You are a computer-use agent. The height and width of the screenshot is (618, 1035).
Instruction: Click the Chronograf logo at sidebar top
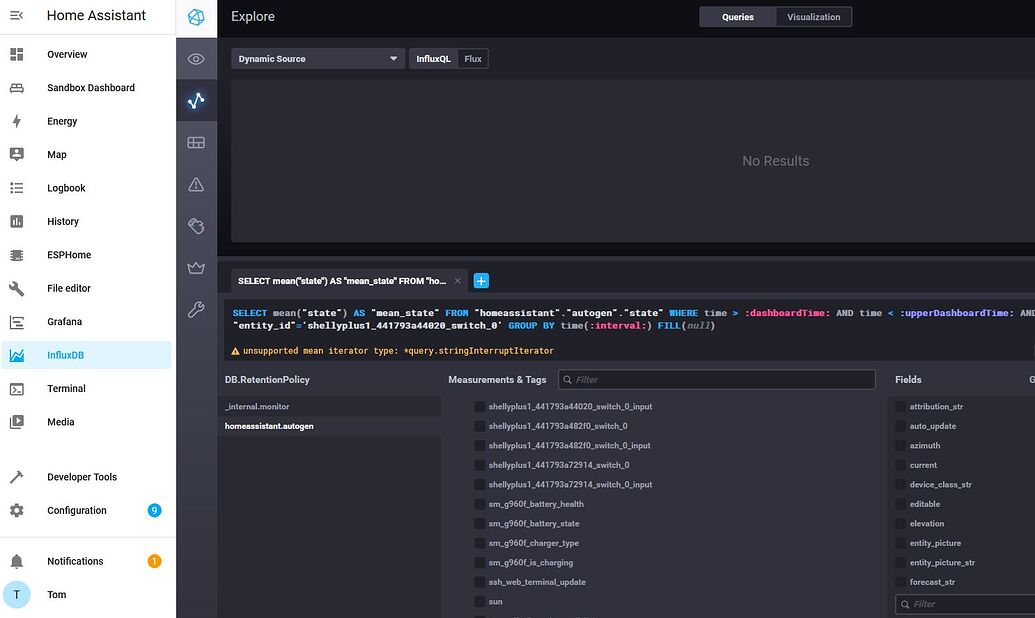[x=196, y=17]
